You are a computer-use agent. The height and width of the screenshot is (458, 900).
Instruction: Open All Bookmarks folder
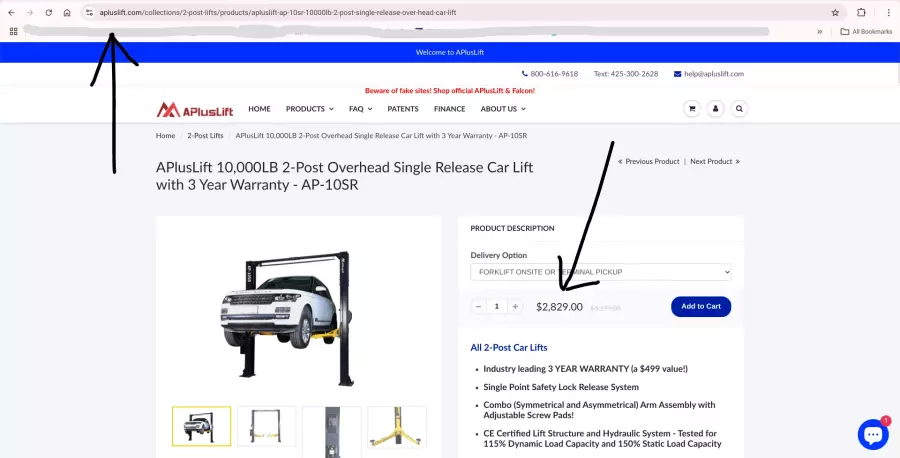point(866,32)
